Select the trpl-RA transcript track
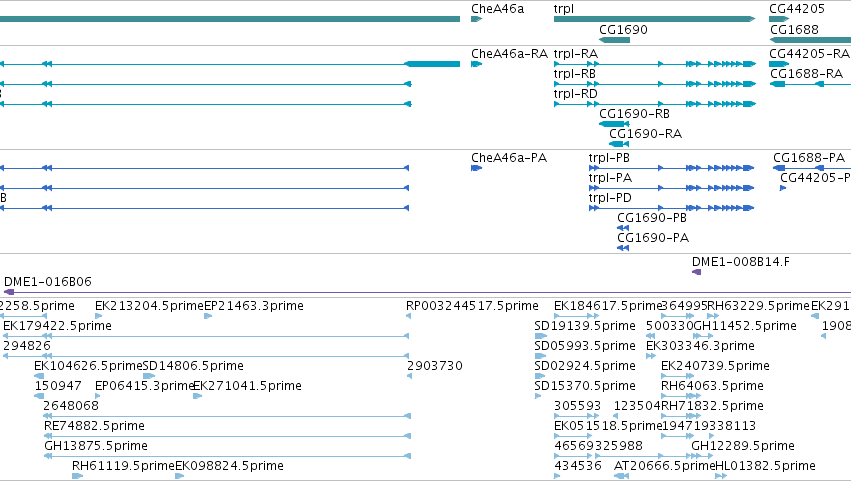Image resolution: width=851 pixels, height=481 pixels. point(655,64)
